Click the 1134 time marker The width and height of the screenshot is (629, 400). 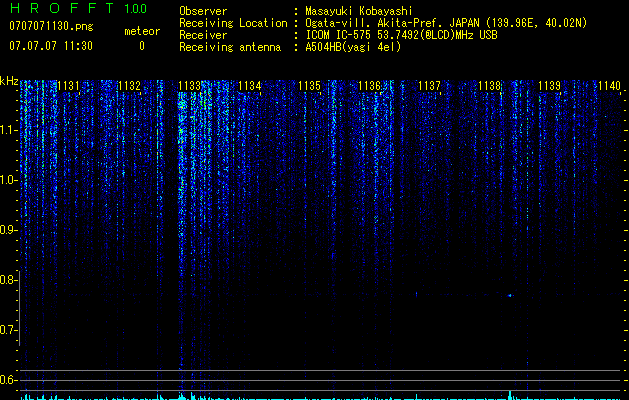[x=250, y=86]
